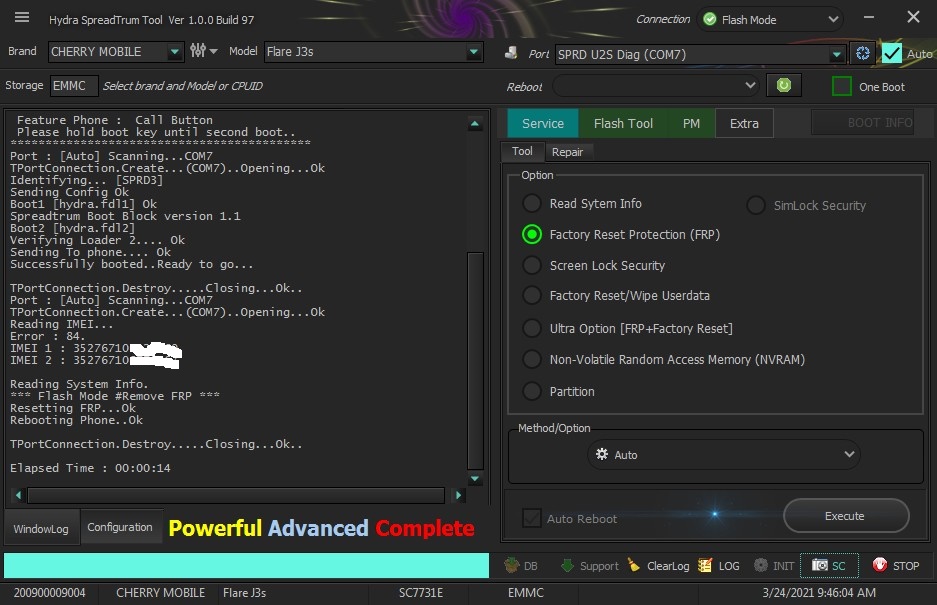Open the LOG viewer
The image size is (937, 605).
point(719,566)
